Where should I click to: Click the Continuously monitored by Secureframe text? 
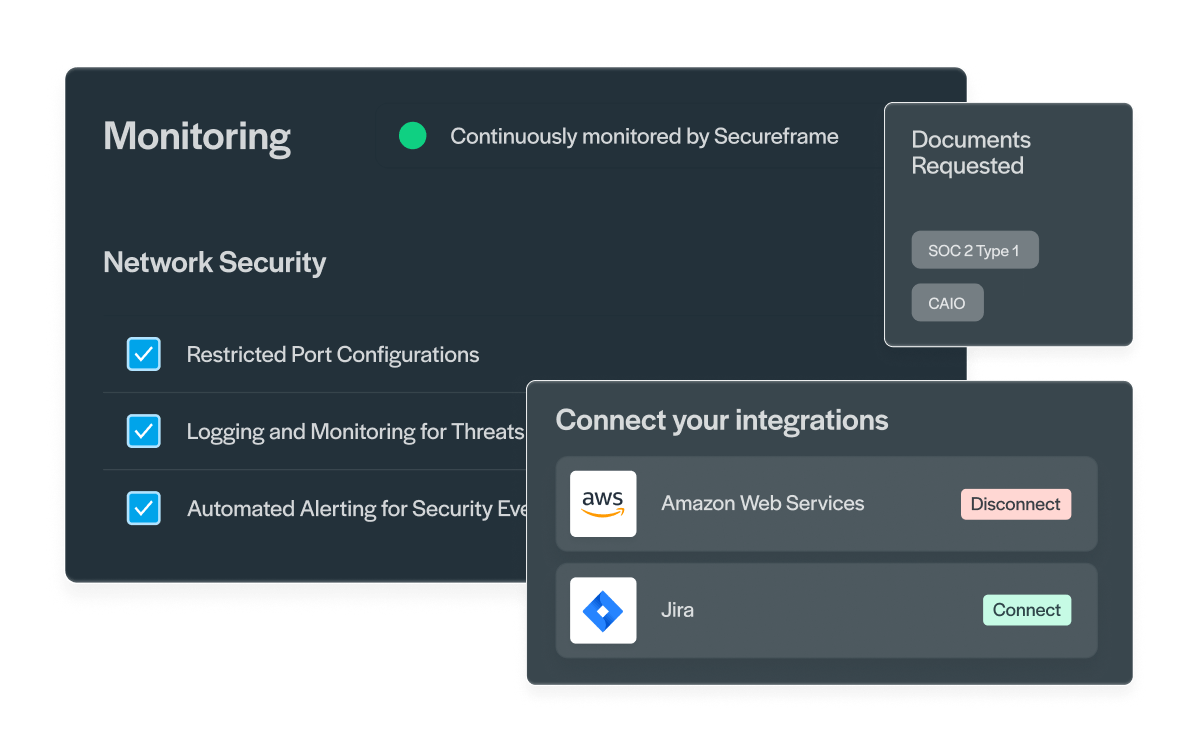pyautogui.click(x=644, y=136)
